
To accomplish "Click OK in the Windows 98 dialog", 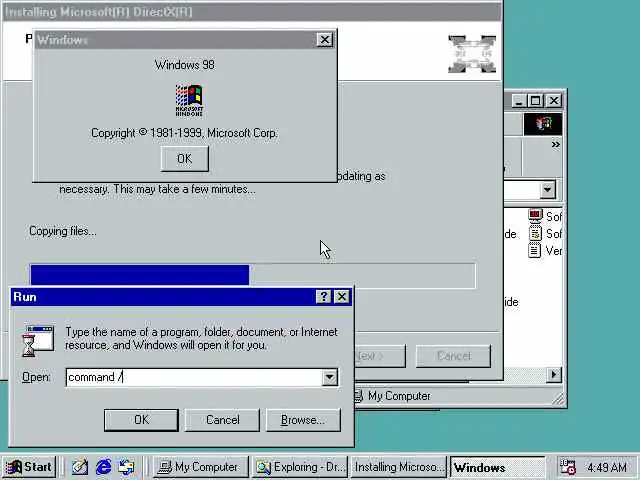I will pyautogui.click(x=184, y=158).
